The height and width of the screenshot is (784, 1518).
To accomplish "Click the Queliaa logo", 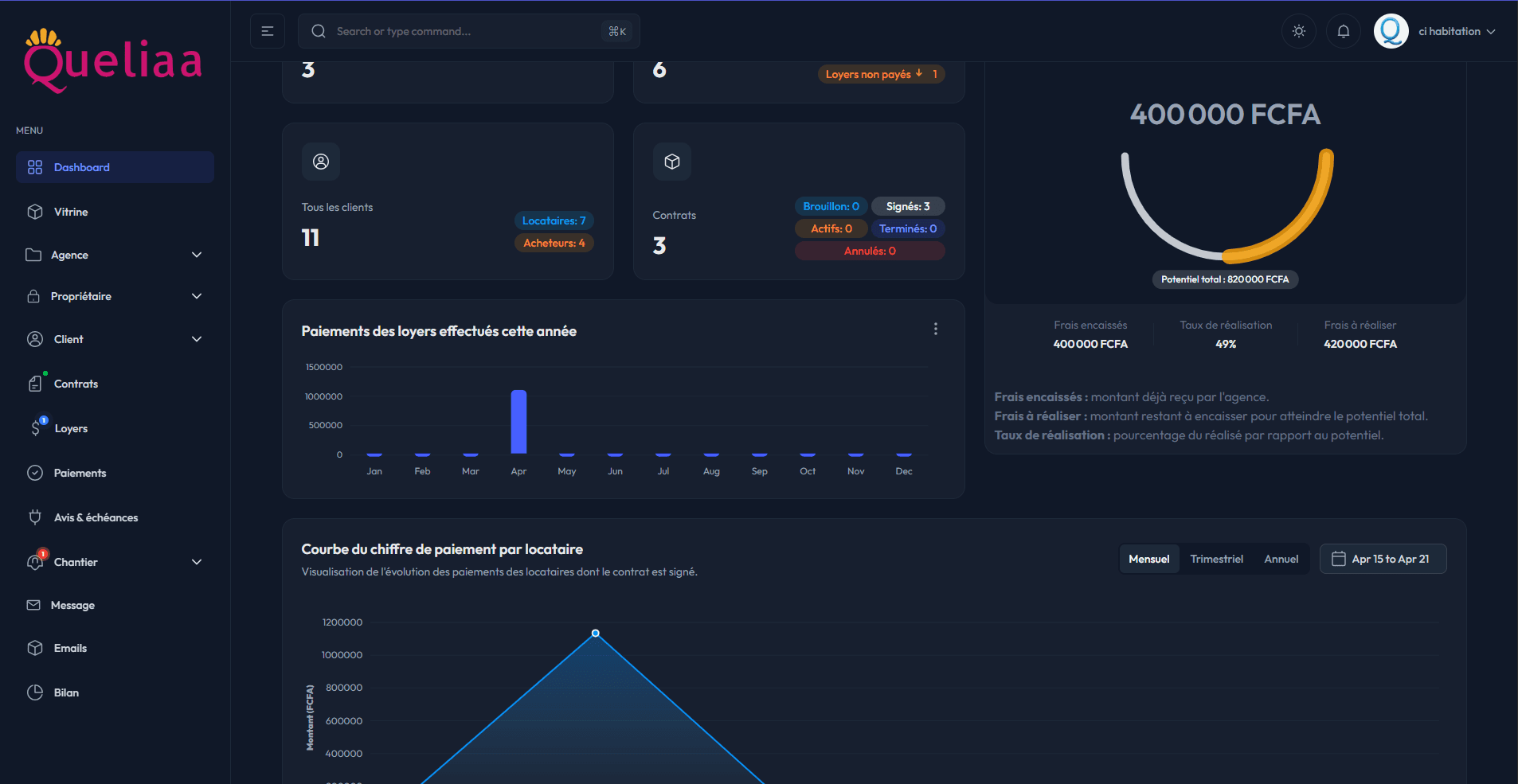I will point(113,60).
